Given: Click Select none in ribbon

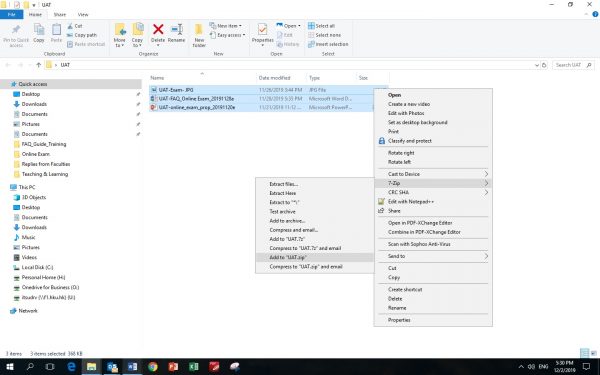Looking at the screenshot, I should click(324, 35).
